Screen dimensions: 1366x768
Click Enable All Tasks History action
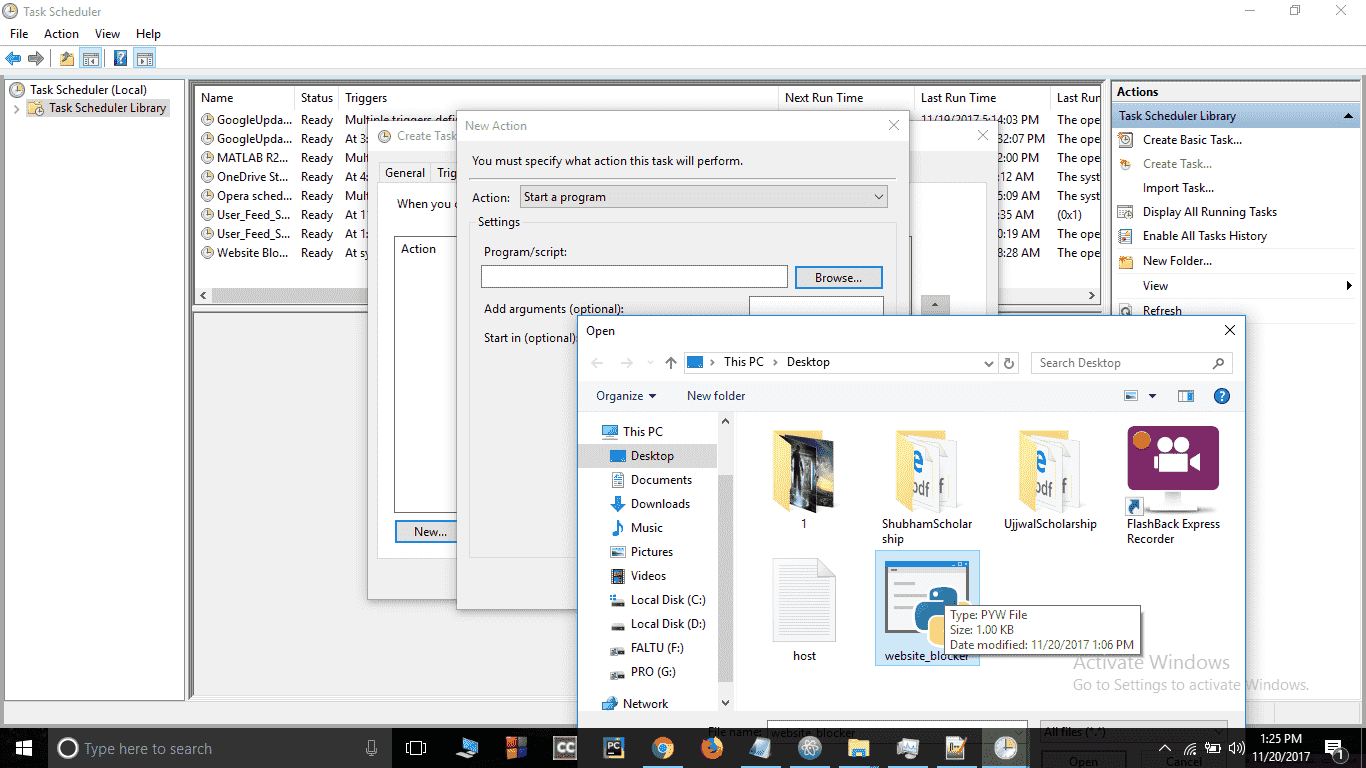tap(1204, 236)
